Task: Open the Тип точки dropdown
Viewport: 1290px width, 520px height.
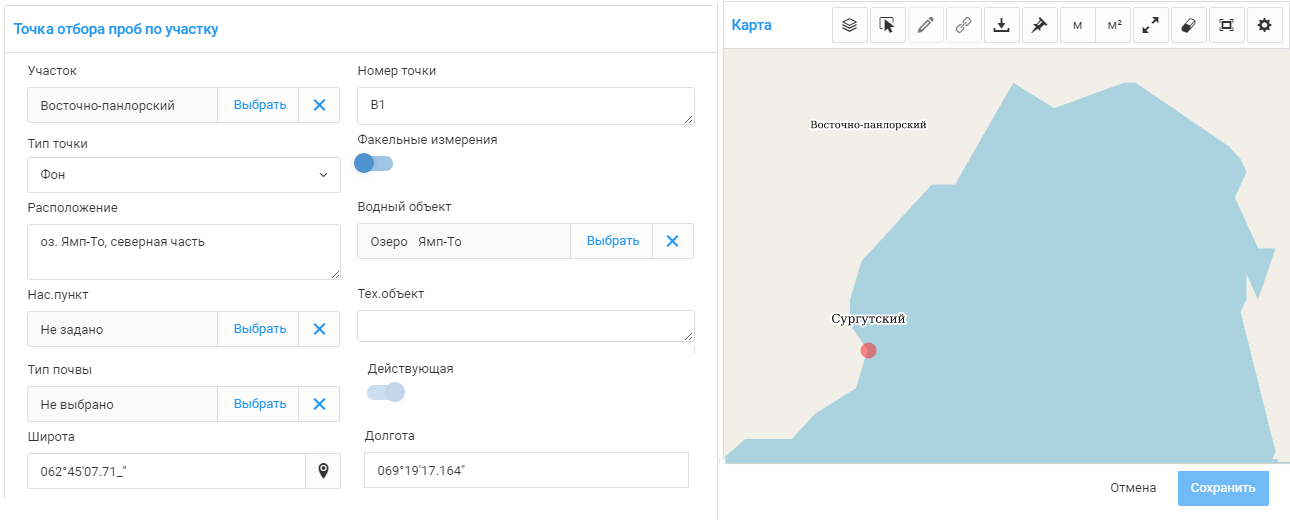Action: click(x=184, y=175)
